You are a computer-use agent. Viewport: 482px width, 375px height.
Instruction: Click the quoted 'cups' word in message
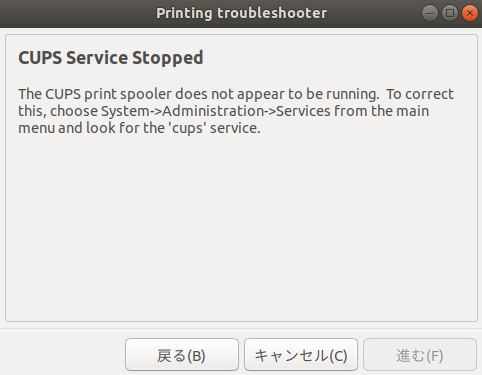pyautogui.click(x=187, y=128)
